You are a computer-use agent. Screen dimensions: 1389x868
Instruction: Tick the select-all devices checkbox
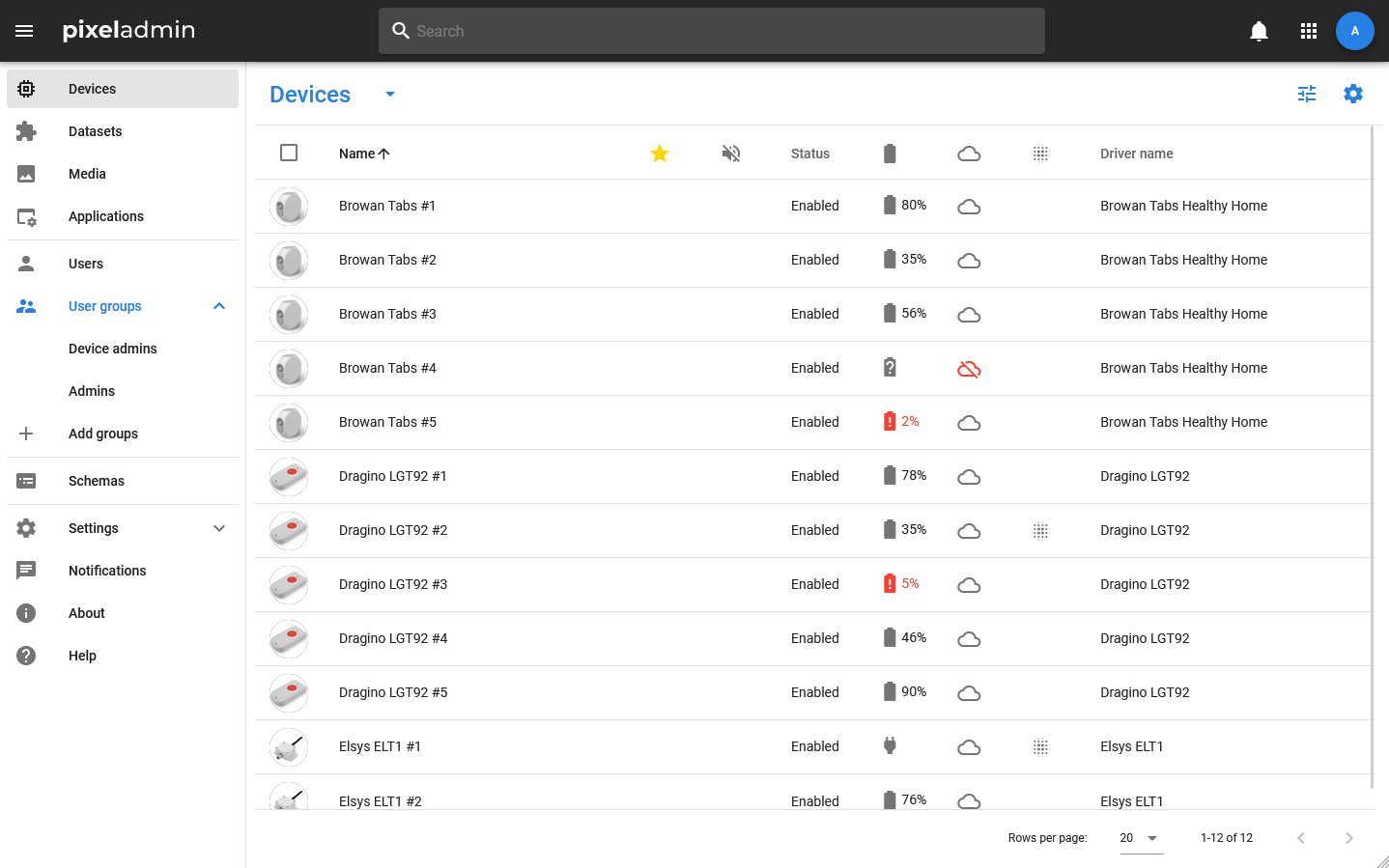pos(289,153)
